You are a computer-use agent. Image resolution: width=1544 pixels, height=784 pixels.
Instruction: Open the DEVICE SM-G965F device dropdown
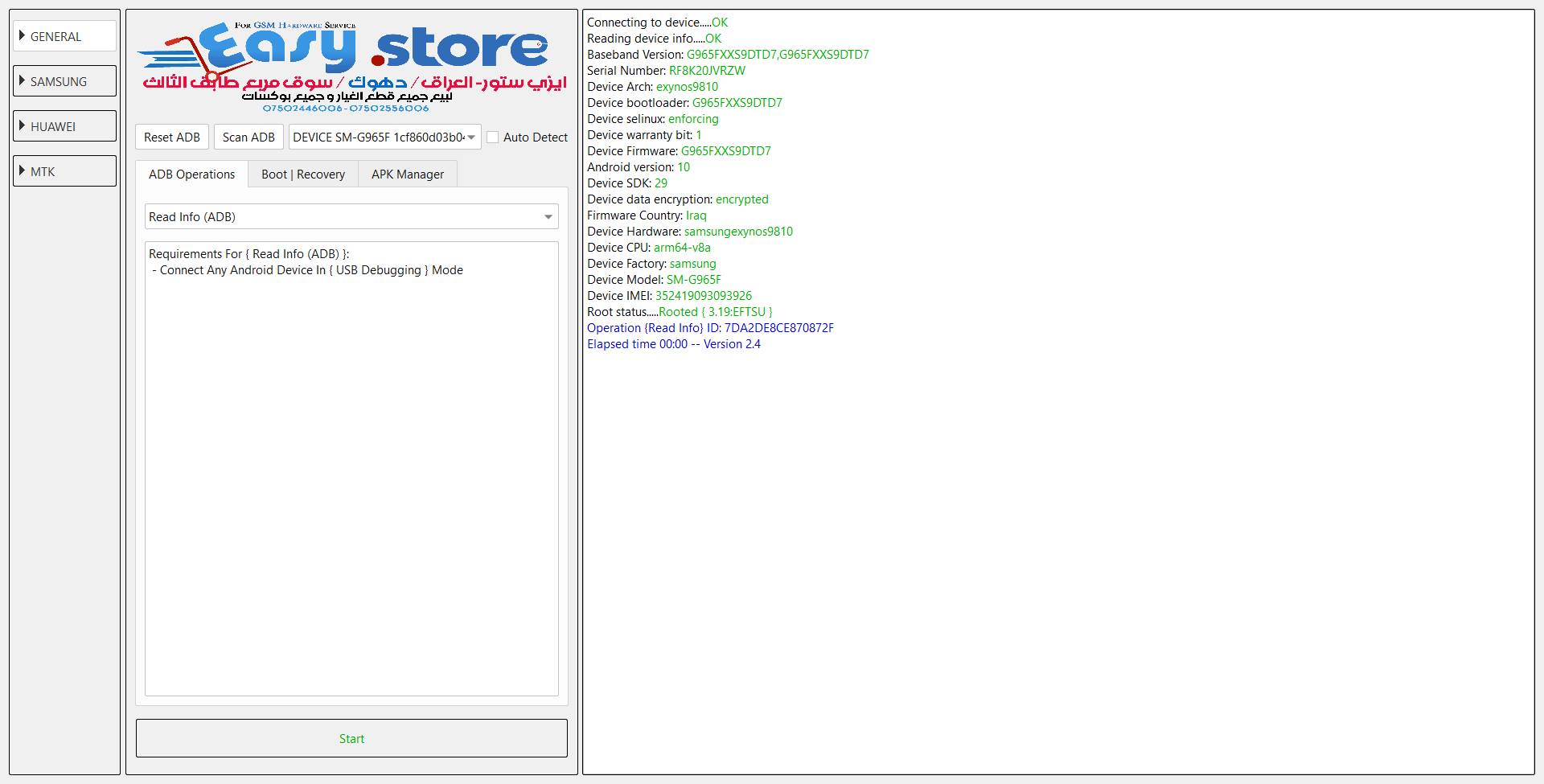click(x=384, y=137)
